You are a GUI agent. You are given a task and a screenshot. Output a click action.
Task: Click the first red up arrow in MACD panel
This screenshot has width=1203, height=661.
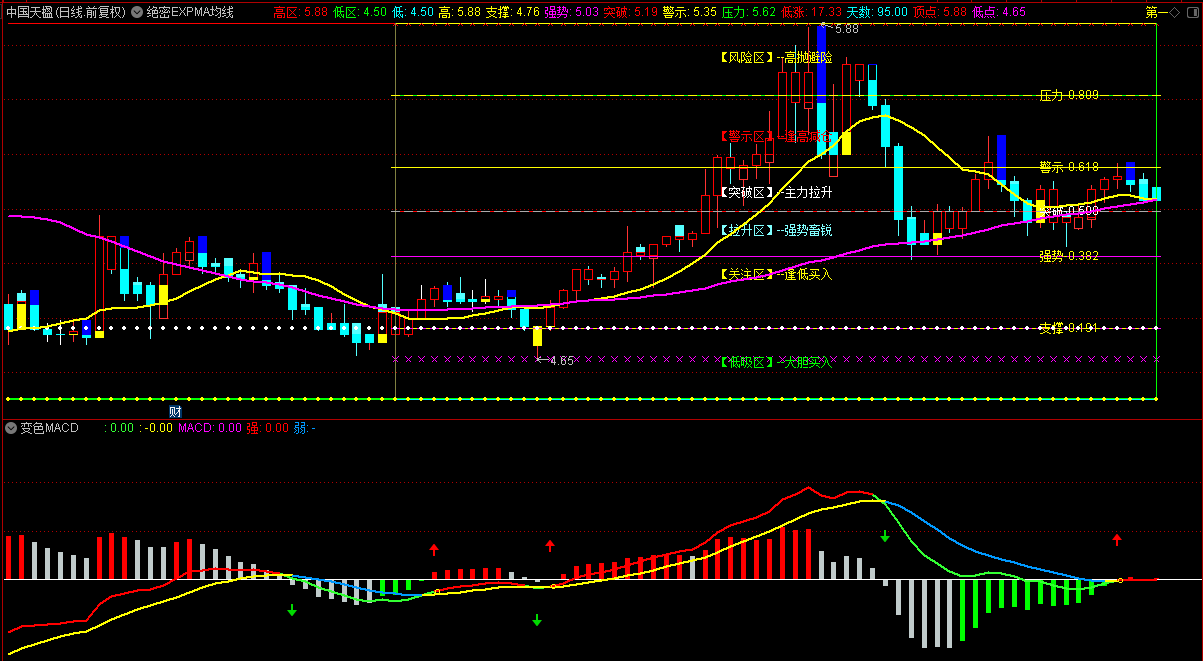(x=434, y=549)
